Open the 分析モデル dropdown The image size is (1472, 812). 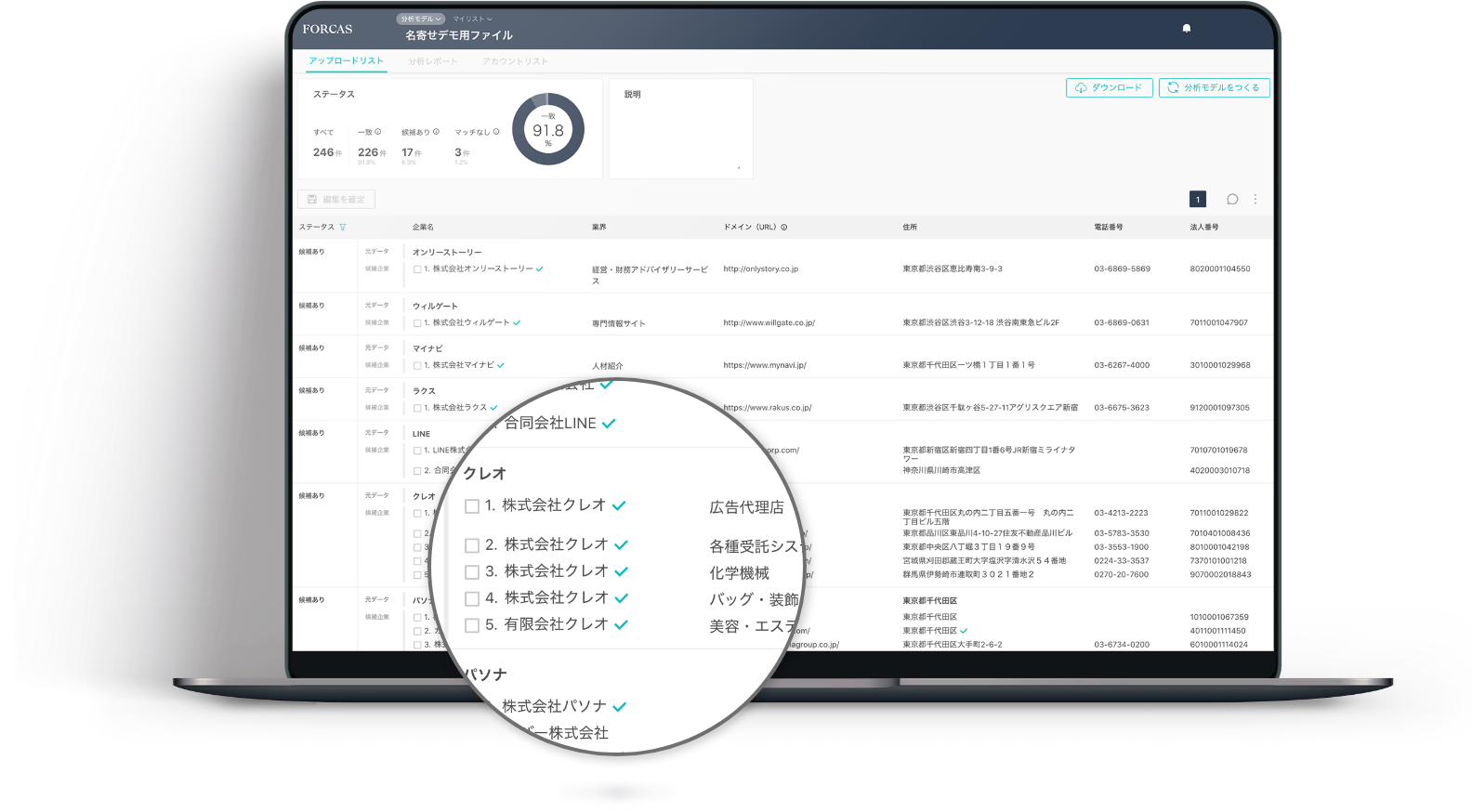421,19
